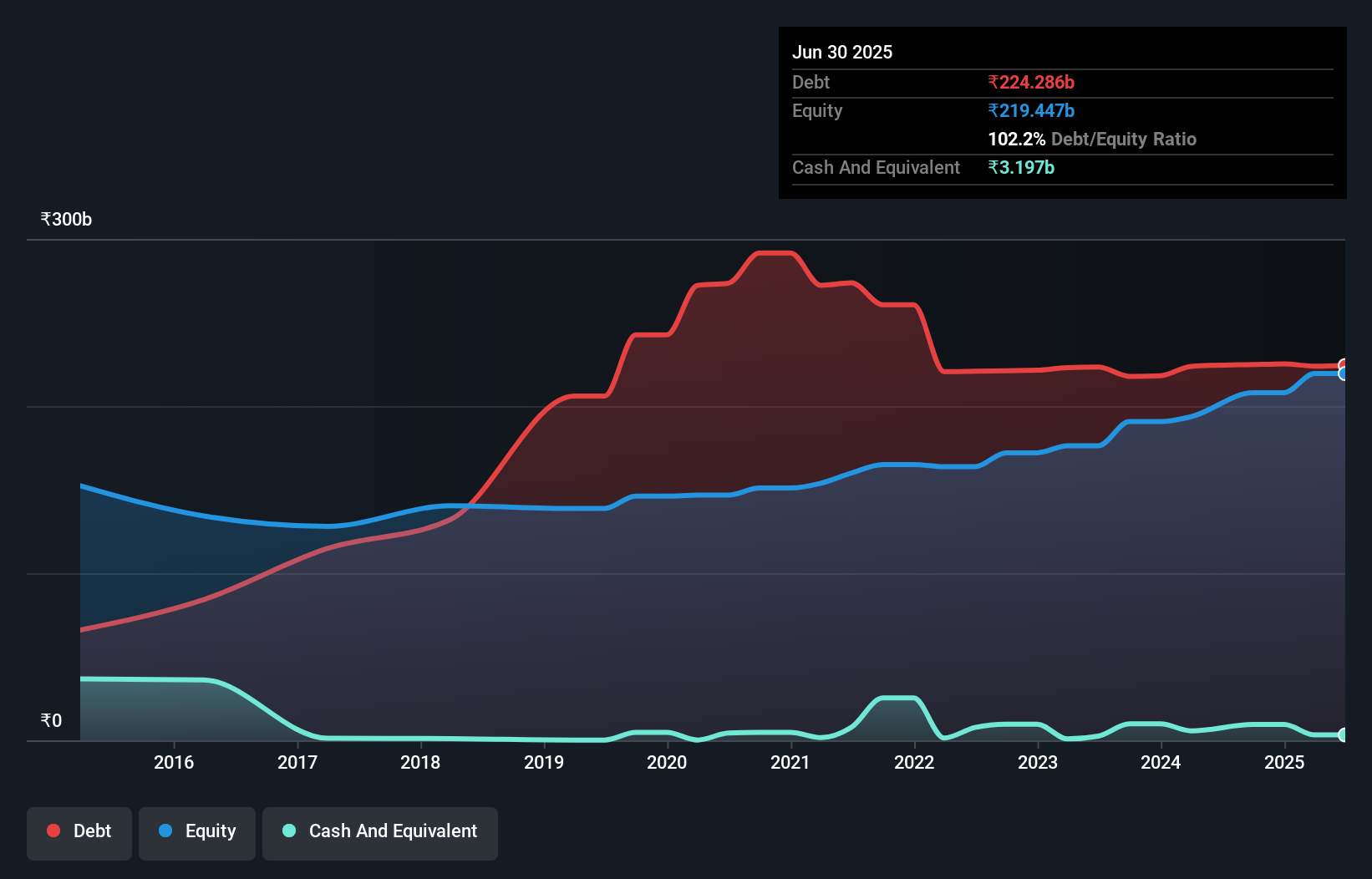Toggle the Cash And Equivalent legend button
The width and height of the screenshot is (1372, 879).
tap(380, 833)
